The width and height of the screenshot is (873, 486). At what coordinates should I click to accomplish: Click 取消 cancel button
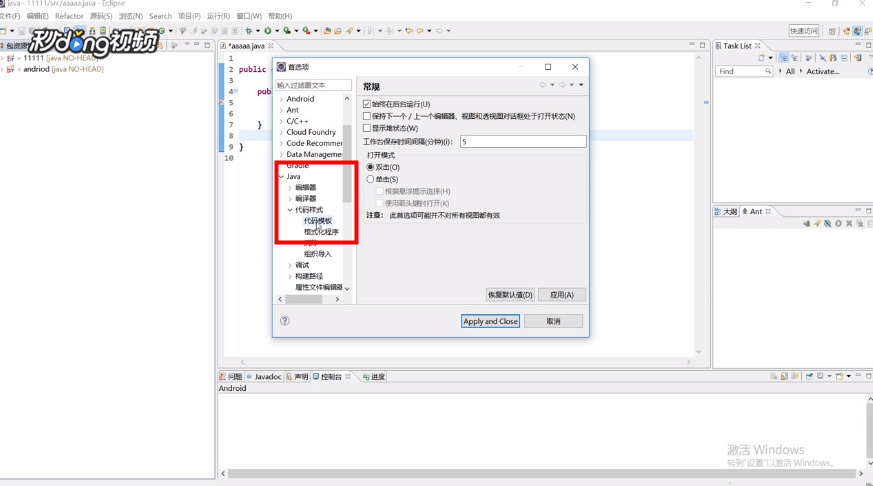(553, 321)
